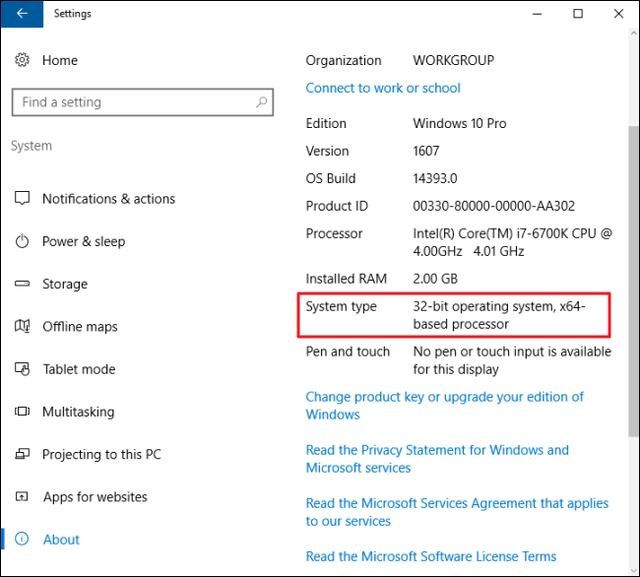Open the Apps for websites section

(x=94, y=497)
